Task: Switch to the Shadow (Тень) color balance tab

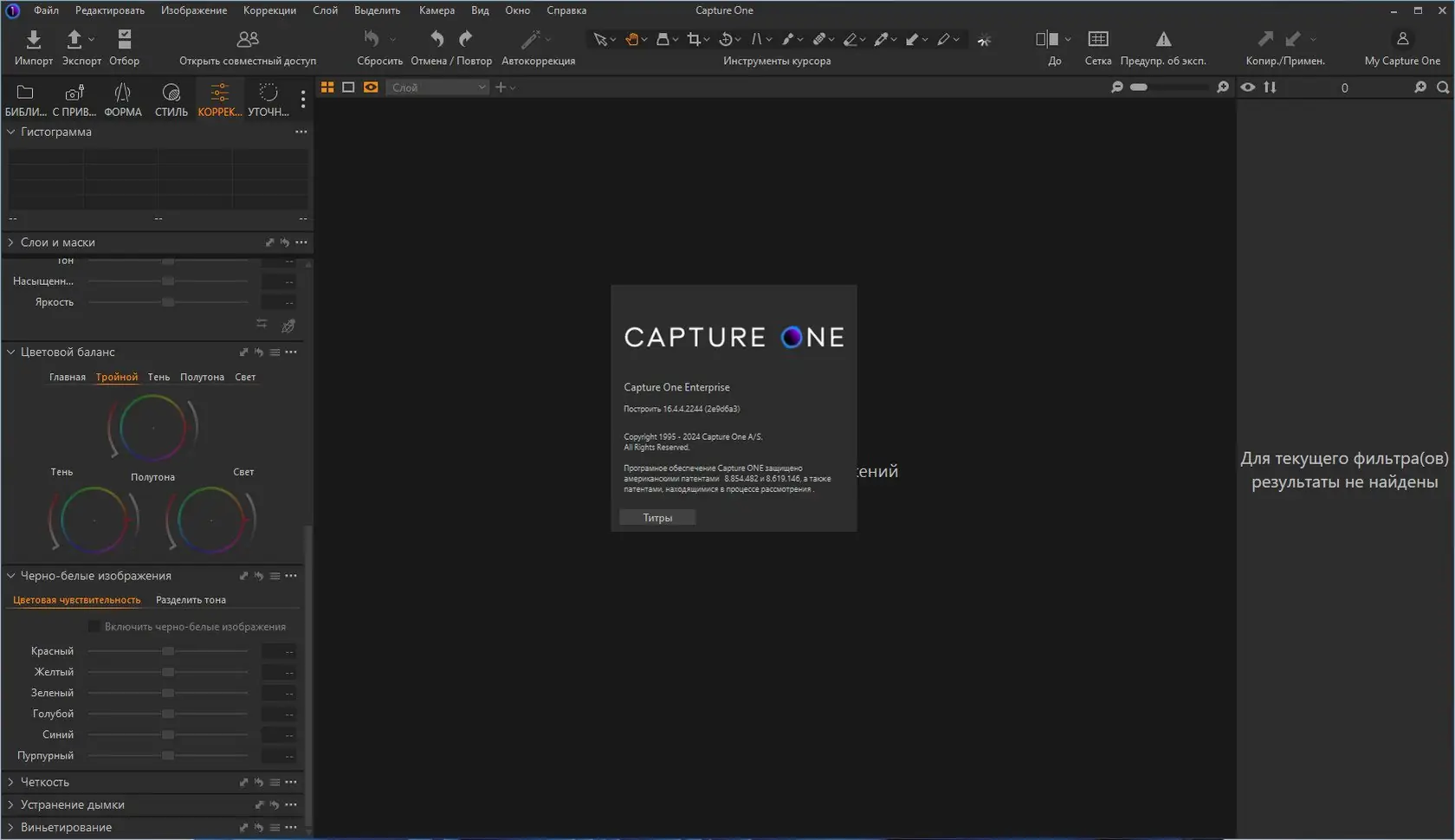Action: pos(158,377)
